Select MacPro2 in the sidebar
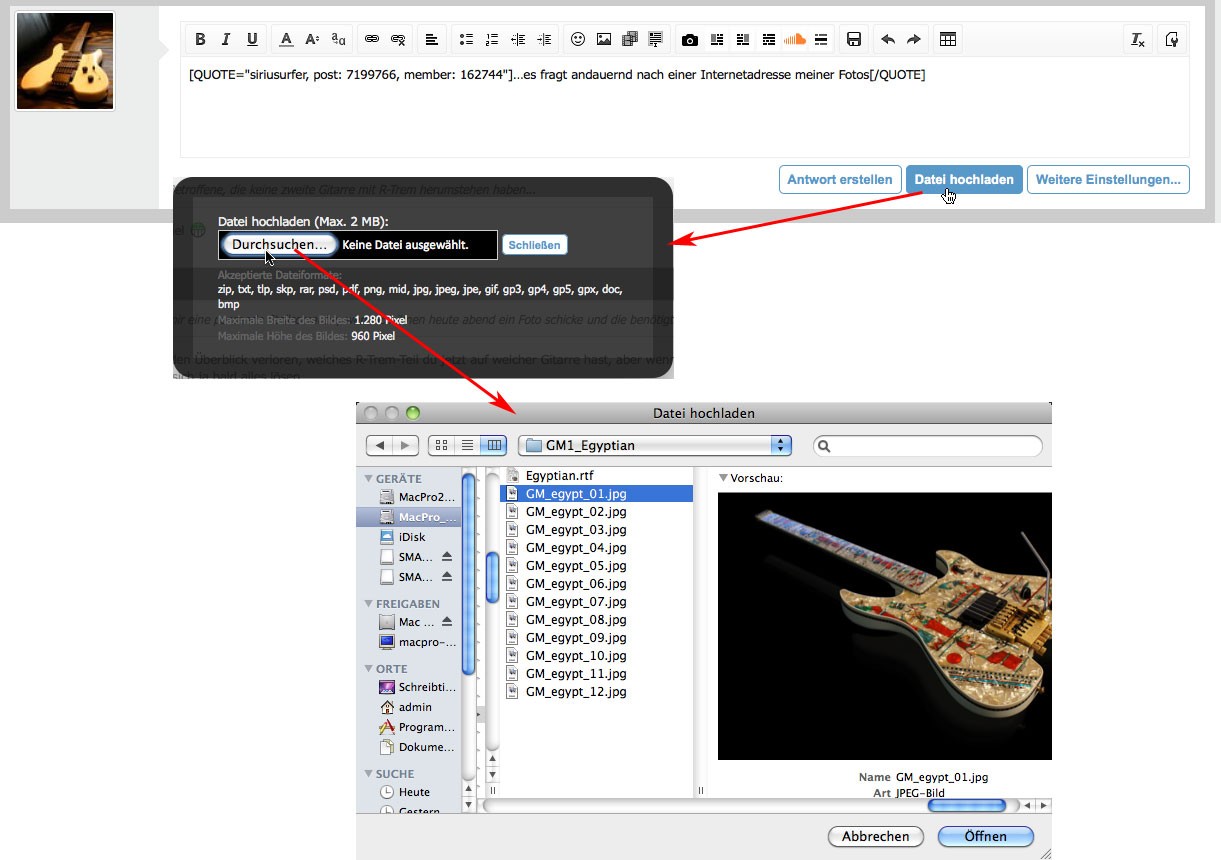Screen dimensions: 1221x860 point(408,497)
